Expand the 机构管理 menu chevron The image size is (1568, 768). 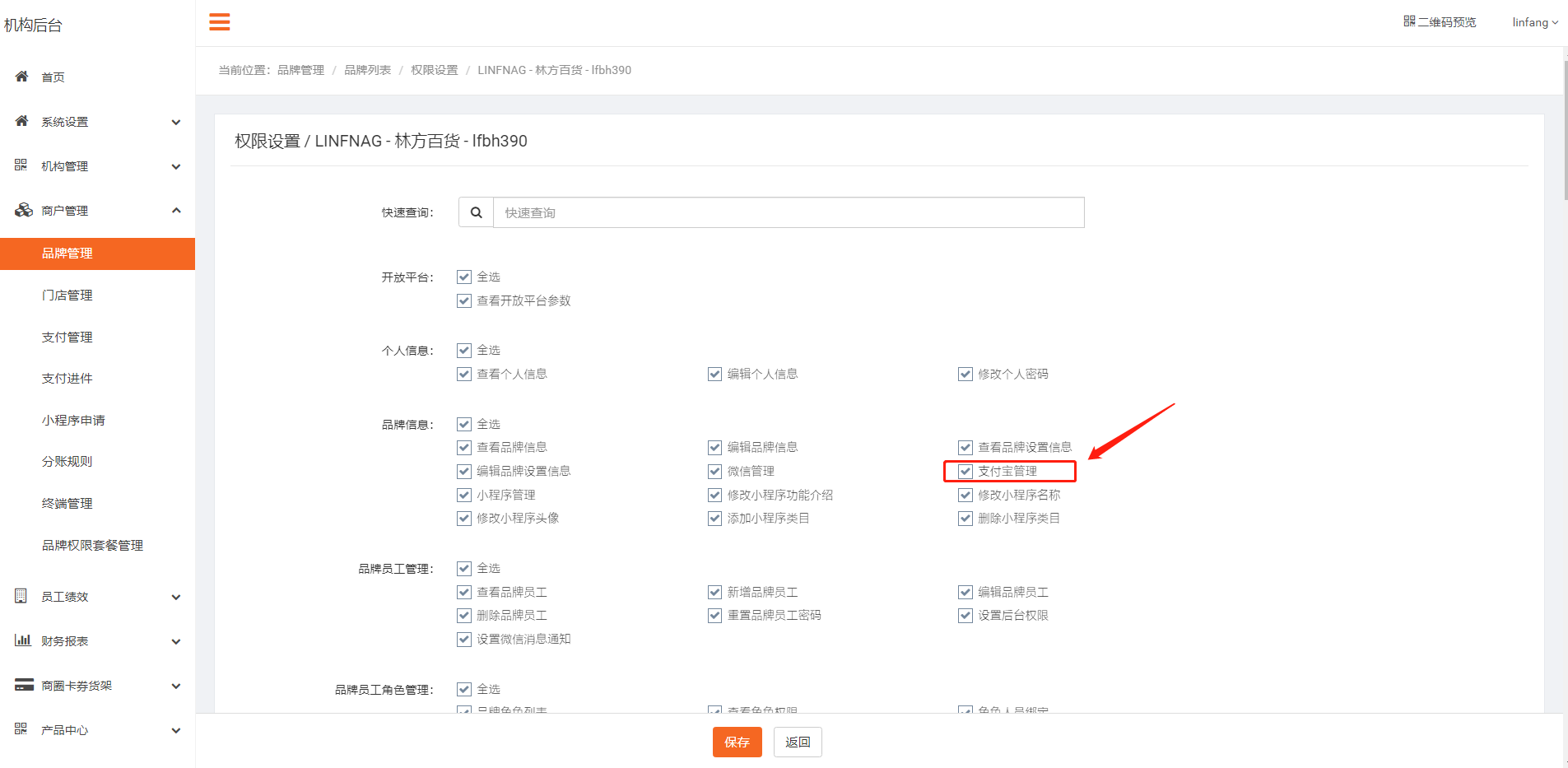(x=176, y=166)
